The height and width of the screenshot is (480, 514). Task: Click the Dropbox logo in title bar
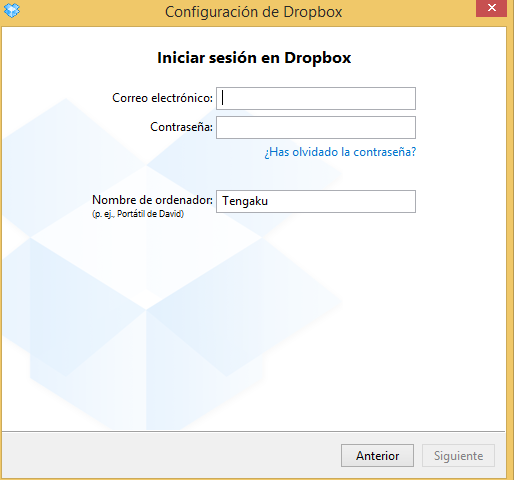[x=11, y=10]
